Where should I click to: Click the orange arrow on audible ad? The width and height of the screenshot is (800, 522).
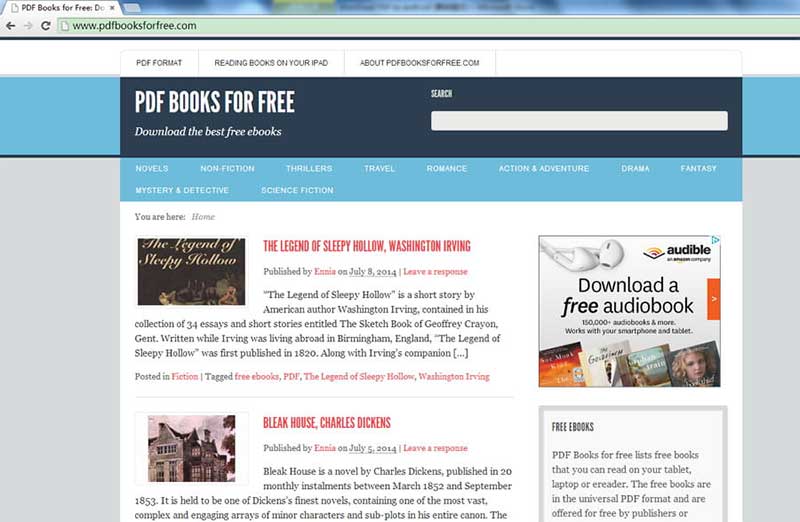point(714,299)
